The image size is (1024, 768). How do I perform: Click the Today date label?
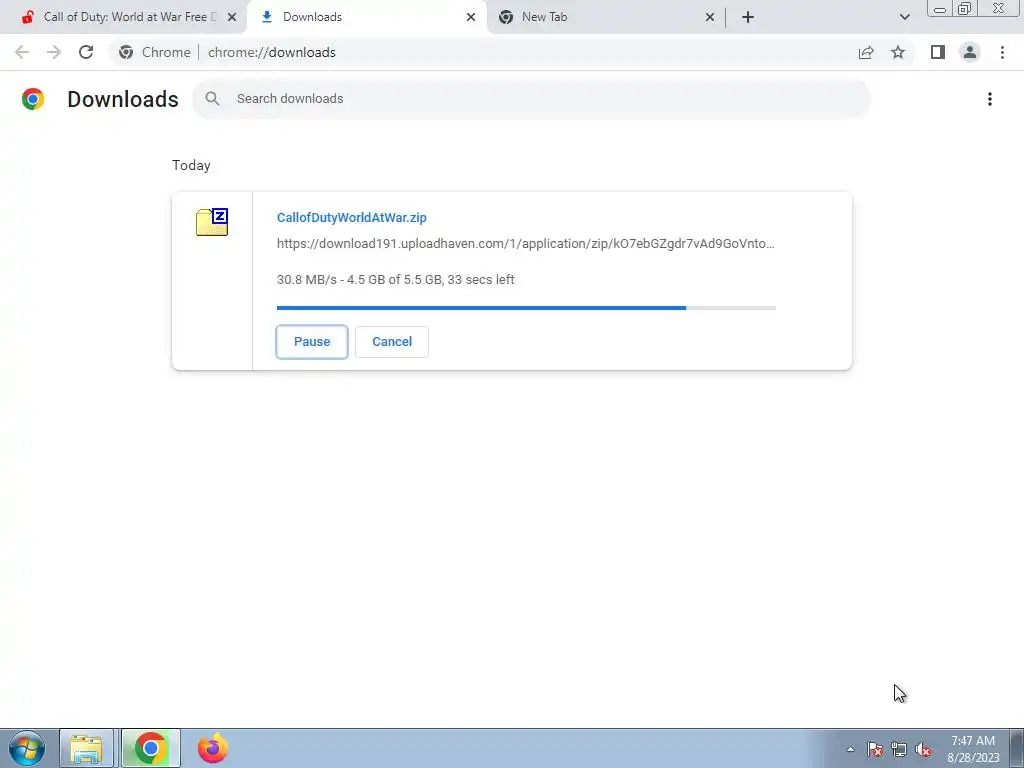[191, 165]
